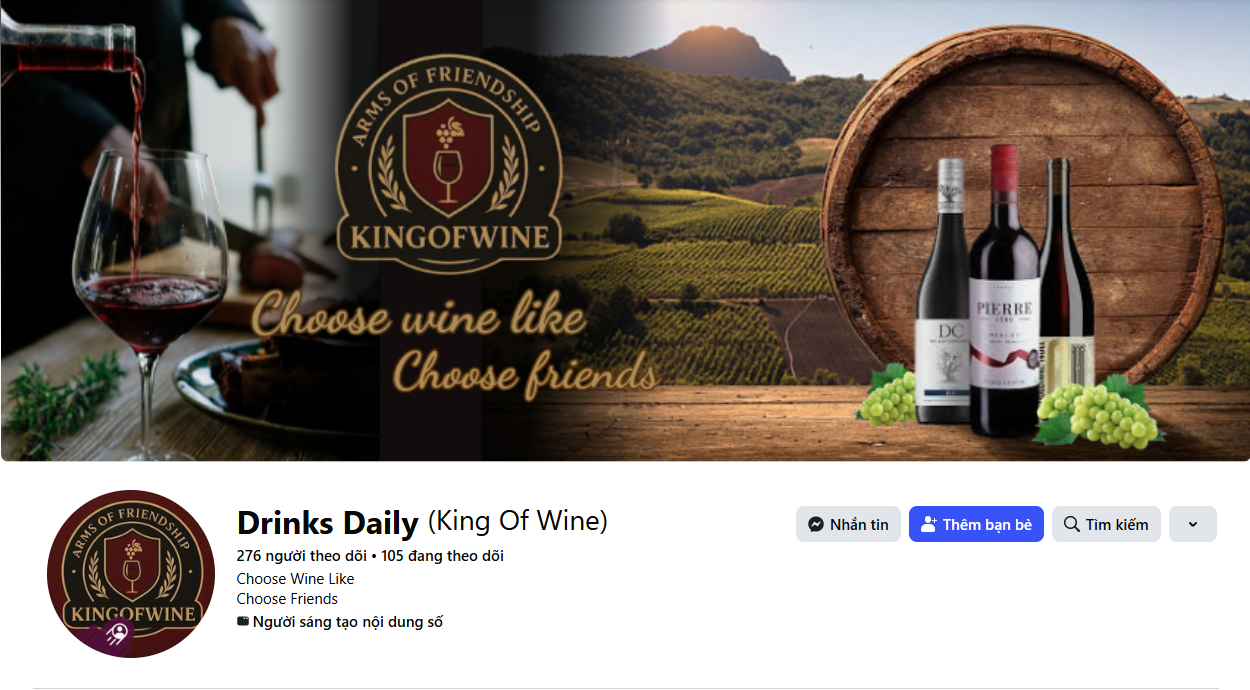The width and height of the screenshot is (1250, 690).
Task: Click the Pierre Merlot bottle in cover
Action: [1003, 290]
